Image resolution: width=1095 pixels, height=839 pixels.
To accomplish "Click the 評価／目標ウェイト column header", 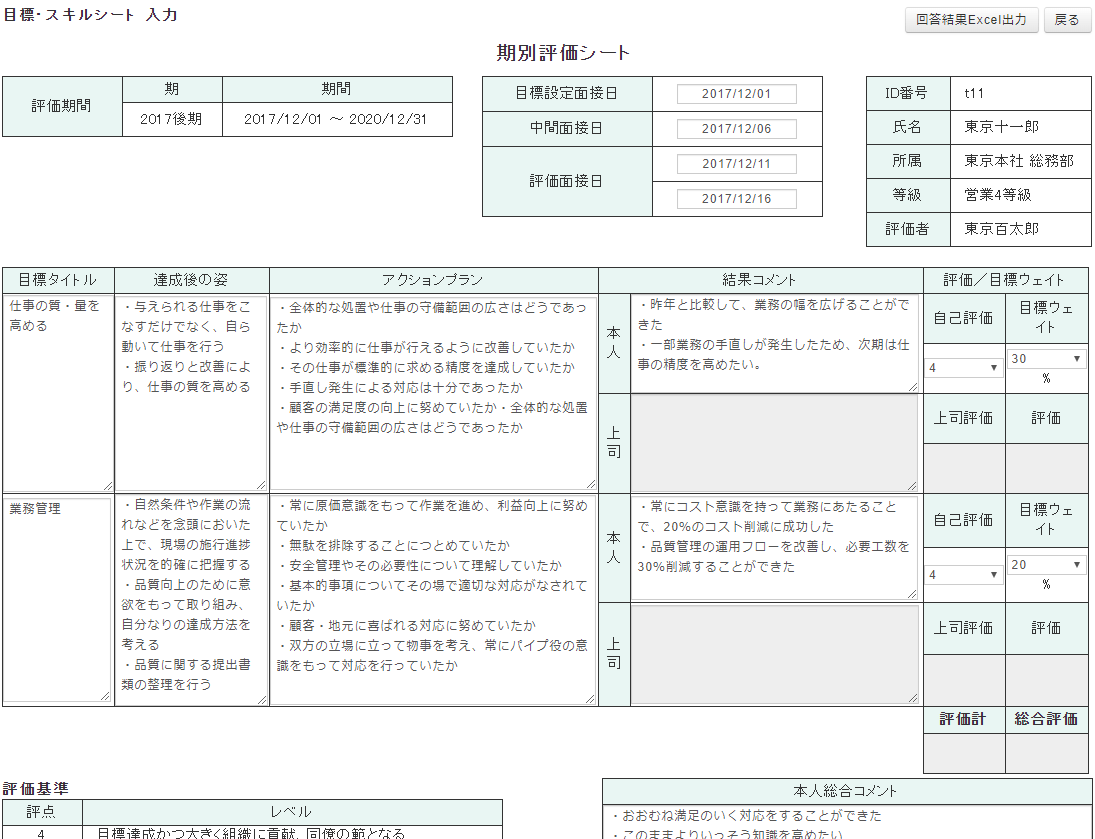I will (1006, 280).
